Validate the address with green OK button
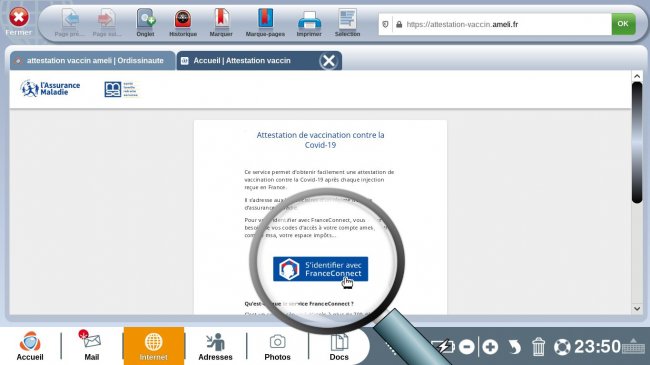The height and width of the screenshot is (365, 650). [x=623, y=24]
